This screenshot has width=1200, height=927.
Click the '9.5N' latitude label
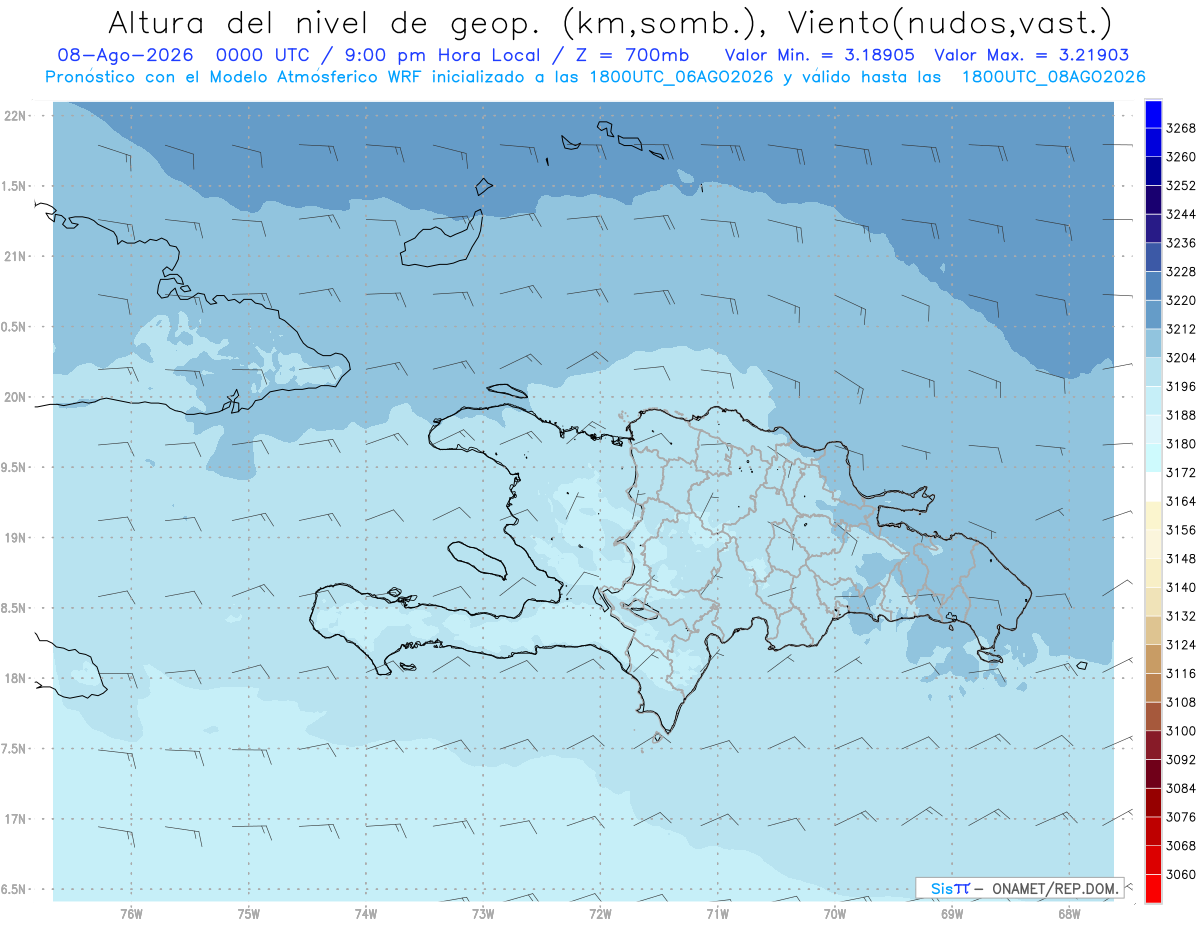point(14,467)
